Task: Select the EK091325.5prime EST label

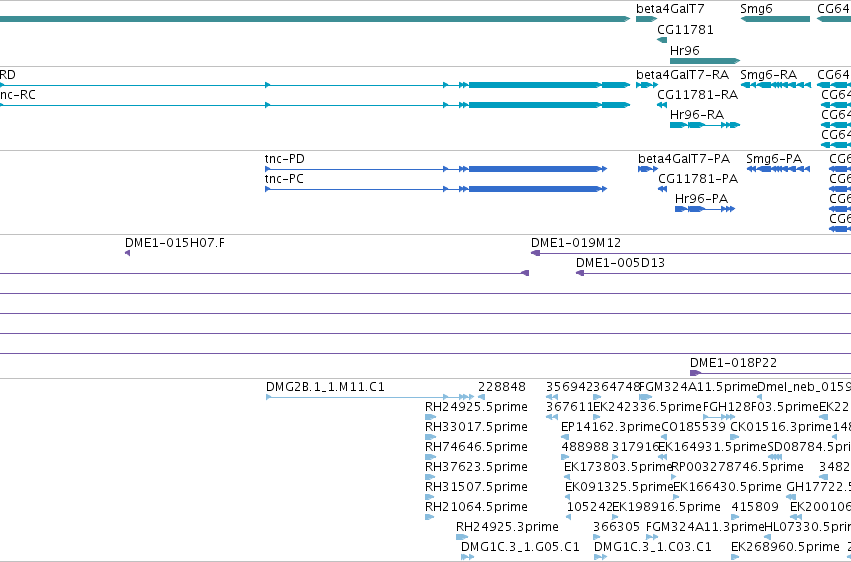Action: [619, 488]
